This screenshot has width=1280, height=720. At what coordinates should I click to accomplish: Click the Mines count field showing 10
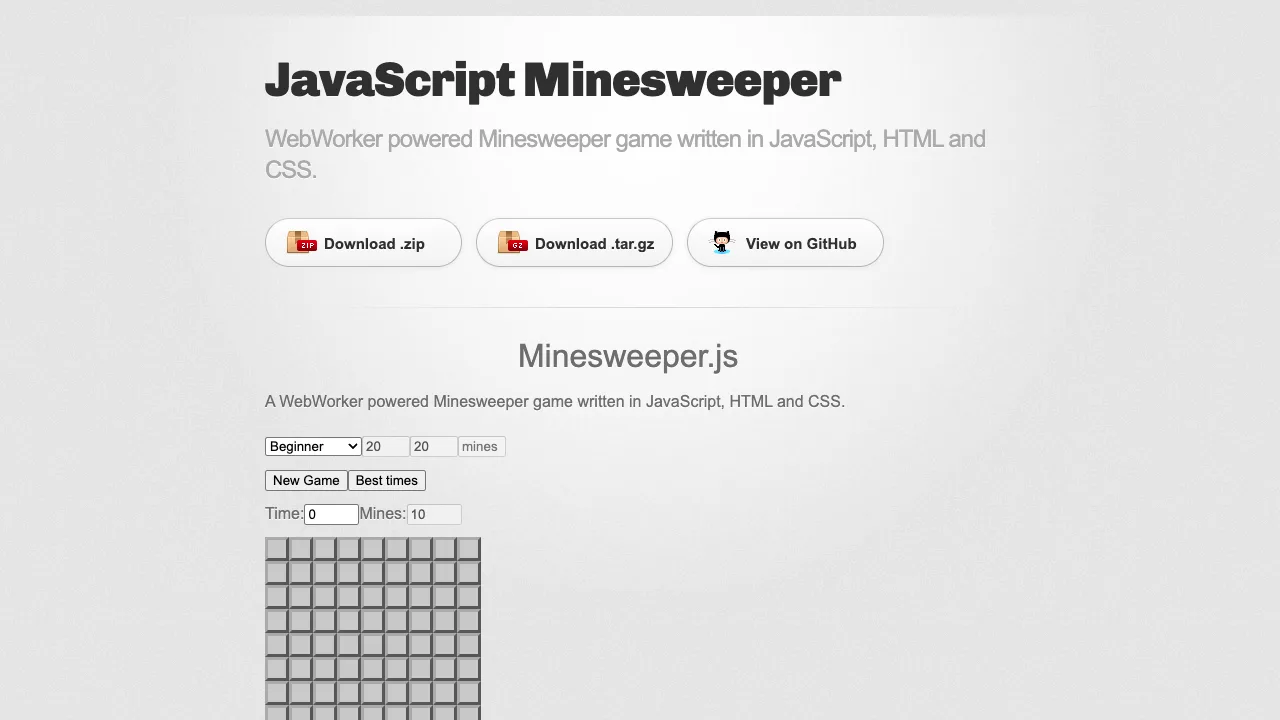click(434, 514)
